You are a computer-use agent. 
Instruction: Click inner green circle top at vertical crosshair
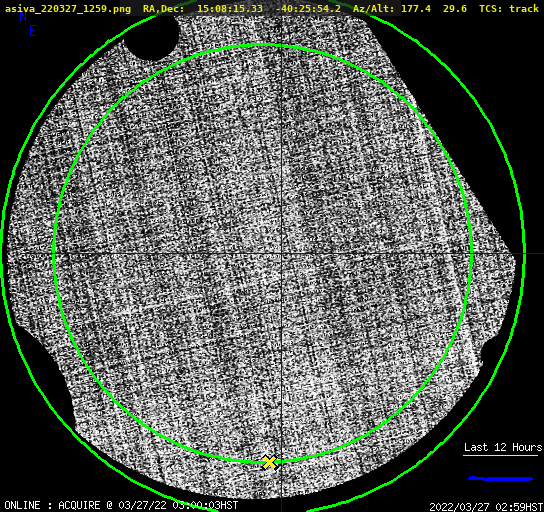coord(281,45)
